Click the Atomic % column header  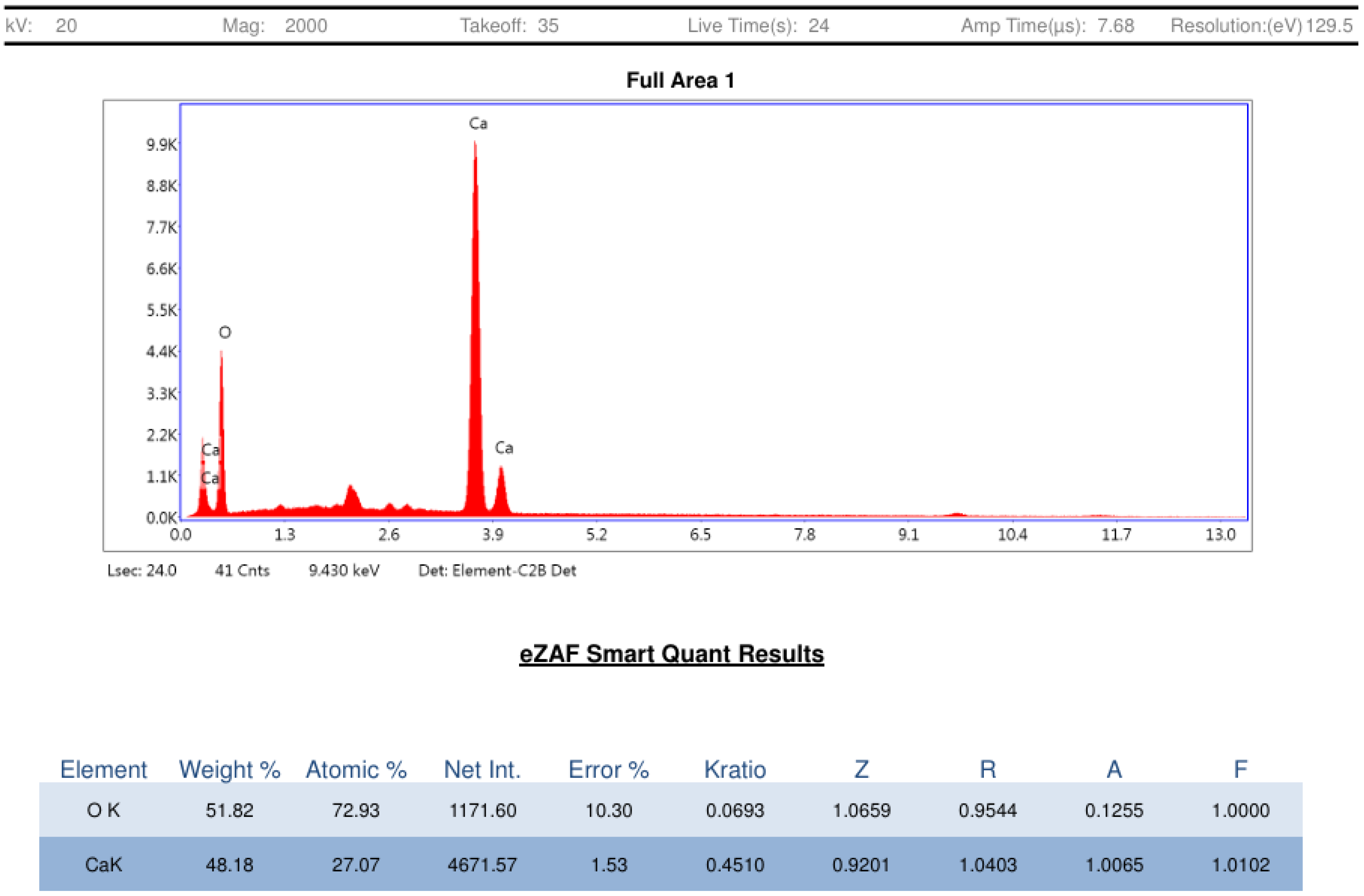356,770
